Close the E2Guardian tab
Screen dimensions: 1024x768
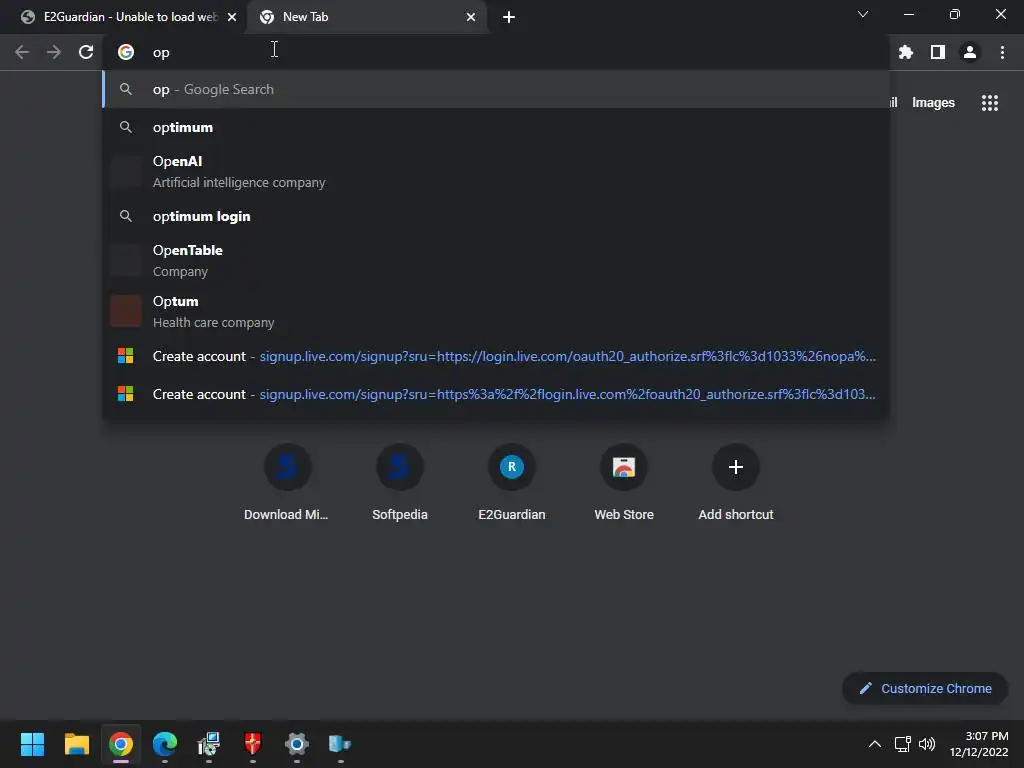click(232, 17)
